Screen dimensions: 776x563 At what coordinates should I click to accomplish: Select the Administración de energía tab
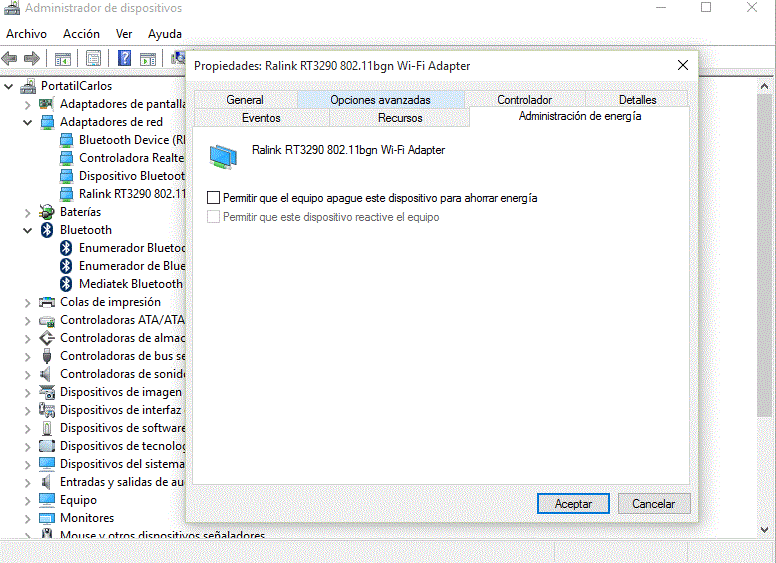[x=580, y=116]
